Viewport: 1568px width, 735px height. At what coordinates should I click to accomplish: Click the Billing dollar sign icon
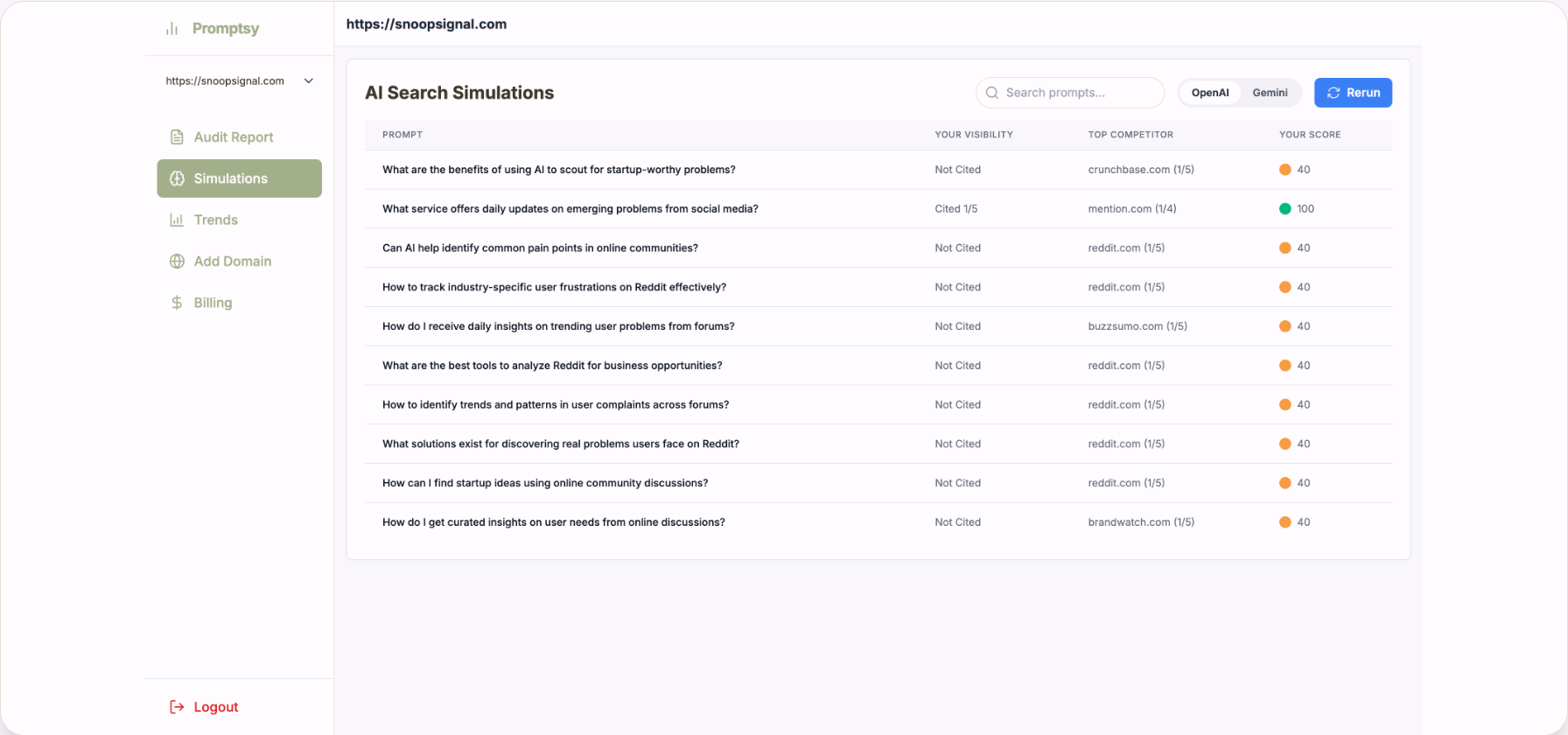click(x=177, y=303)
